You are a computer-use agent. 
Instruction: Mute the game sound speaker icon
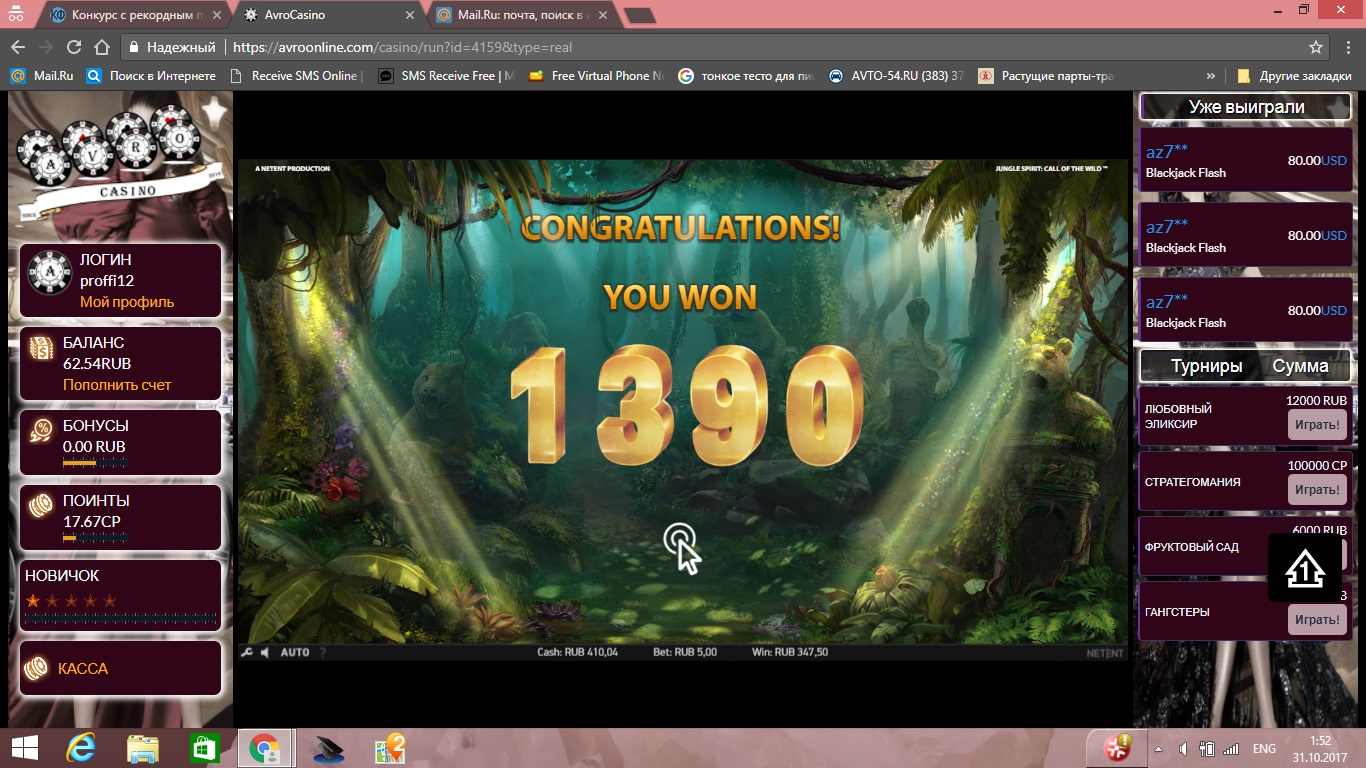[265, 652]
